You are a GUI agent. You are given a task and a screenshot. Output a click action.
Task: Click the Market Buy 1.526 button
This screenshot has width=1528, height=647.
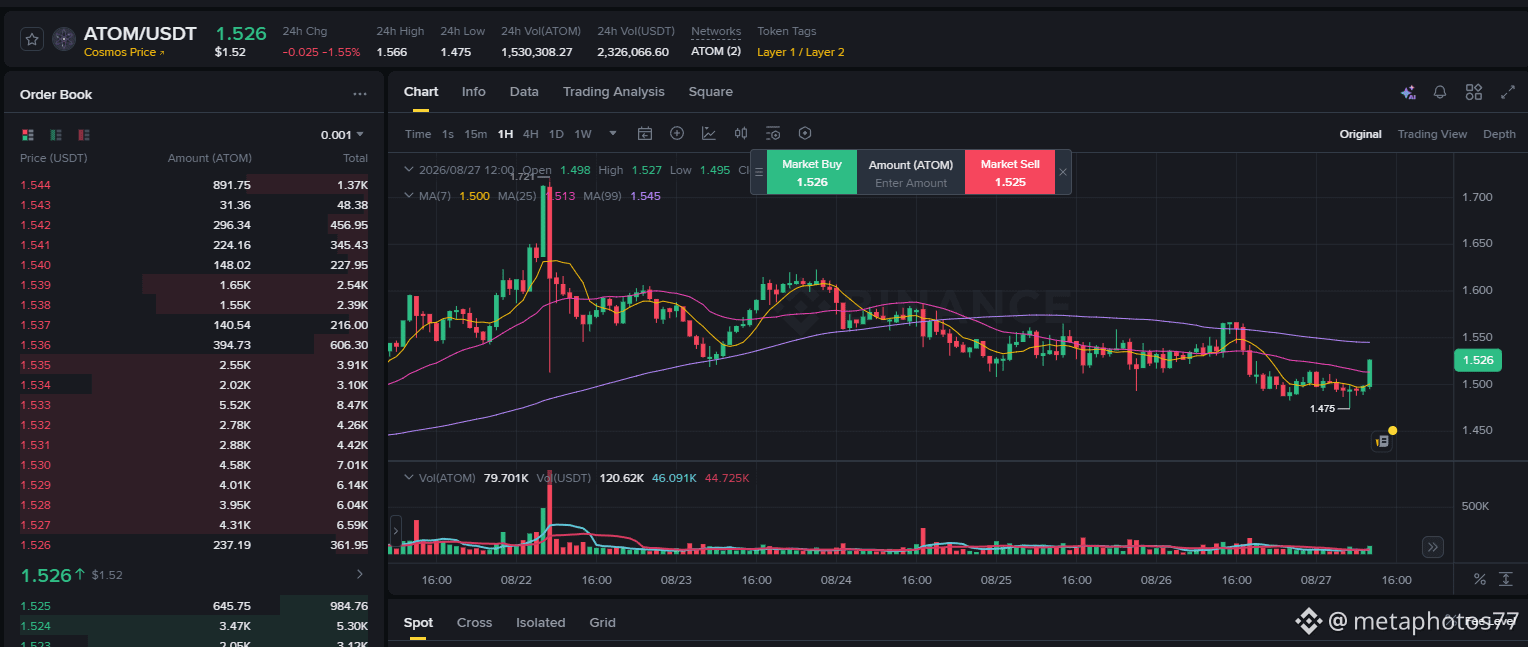click(x=812, y=172)
